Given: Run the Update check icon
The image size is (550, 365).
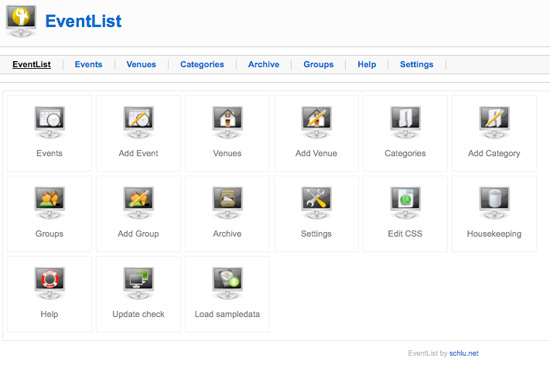Looking at the screenshot, I should (x=139, y=283).
